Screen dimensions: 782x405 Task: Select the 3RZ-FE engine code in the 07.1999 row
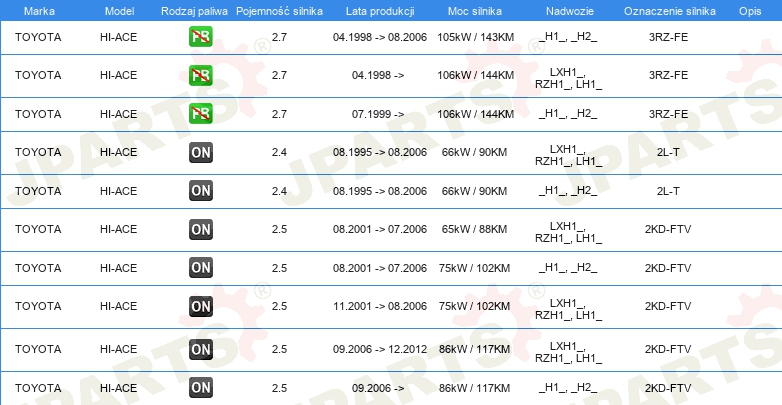pos(668,114)
